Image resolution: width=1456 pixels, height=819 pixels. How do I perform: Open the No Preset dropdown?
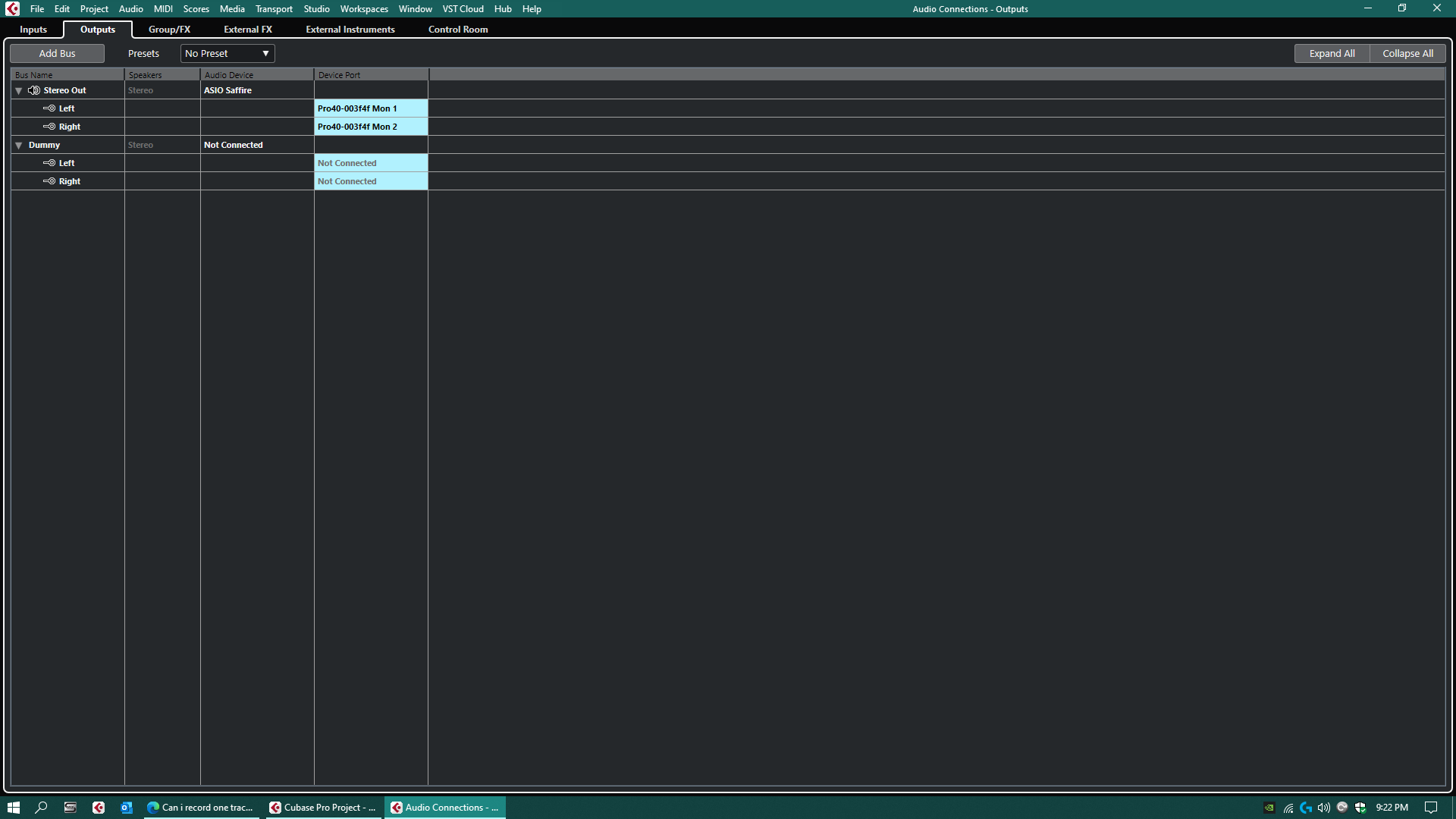pos(227,54)
